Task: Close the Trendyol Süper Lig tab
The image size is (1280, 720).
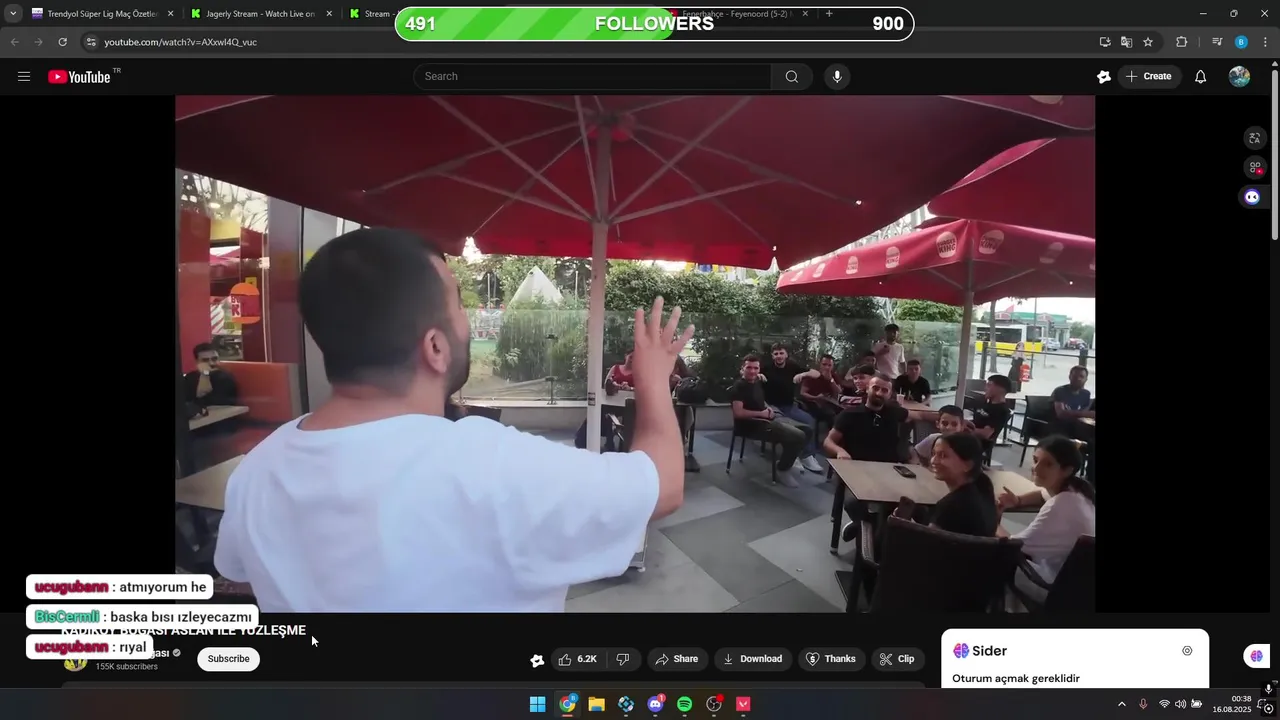Action: [170, 14]
